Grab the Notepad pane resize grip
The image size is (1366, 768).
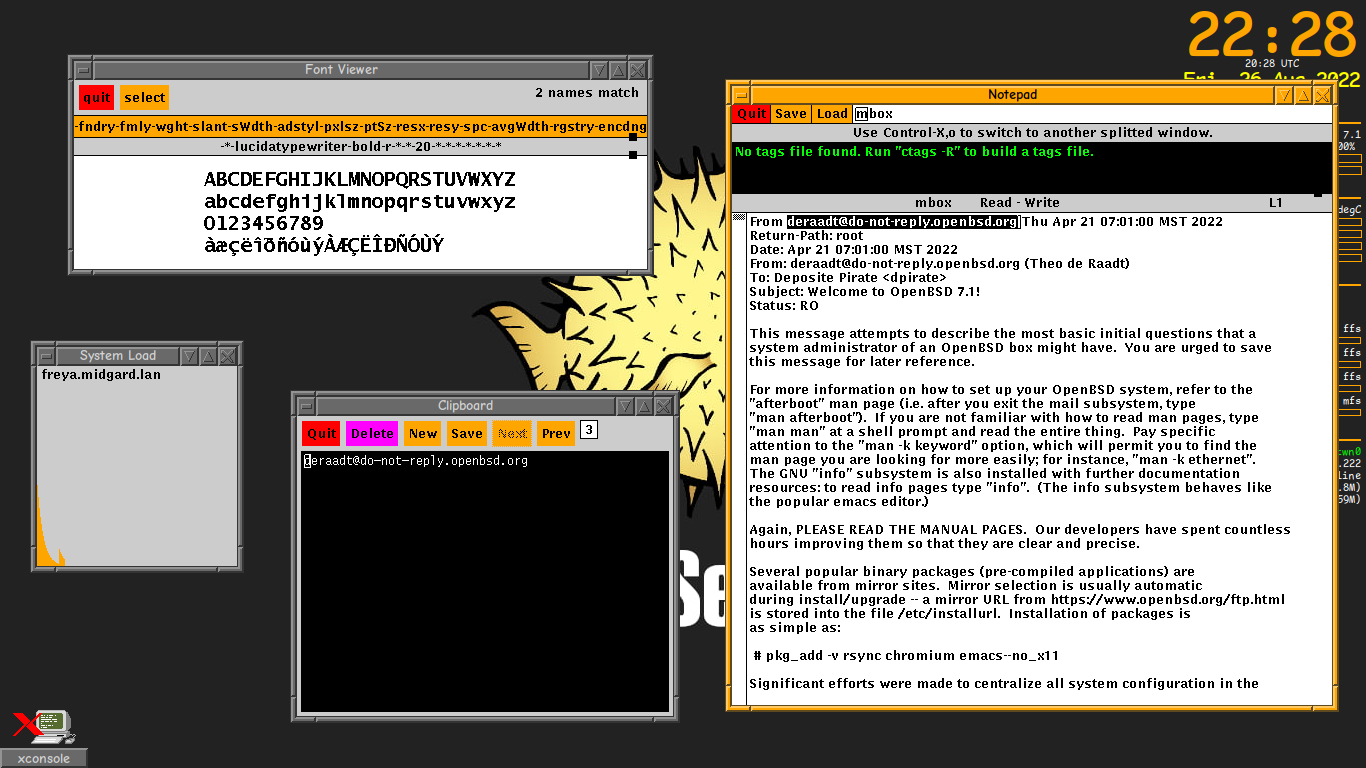[1317, 193]
